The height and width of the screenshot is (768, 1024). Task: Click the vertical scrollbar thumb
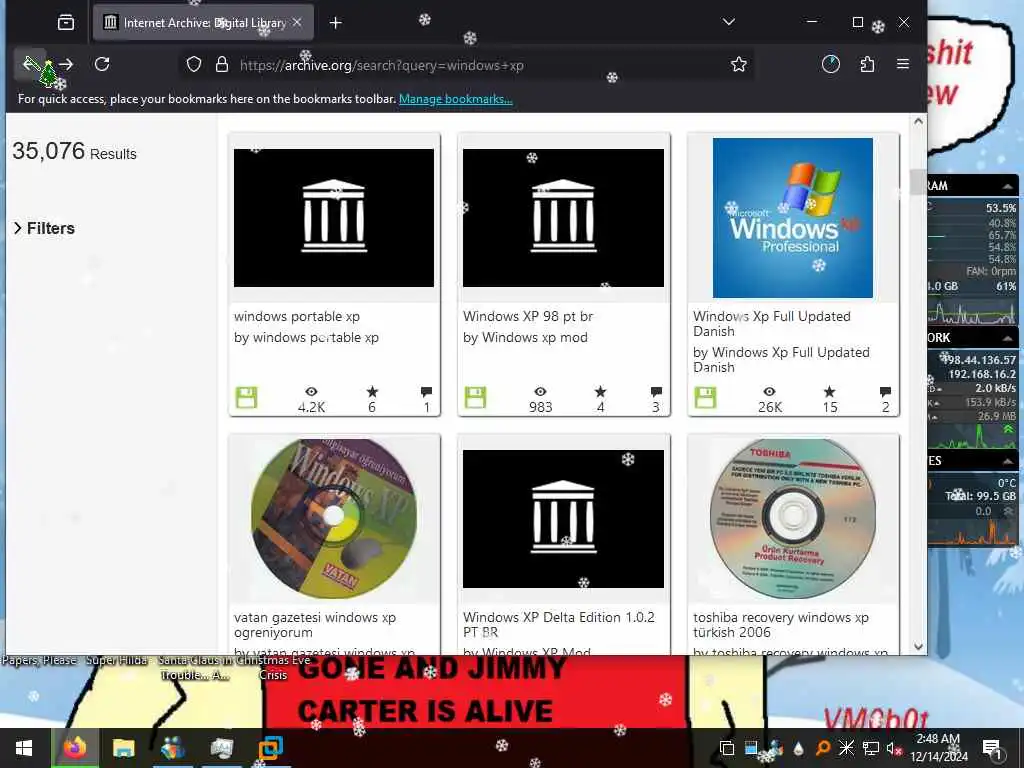coord(918,182)
